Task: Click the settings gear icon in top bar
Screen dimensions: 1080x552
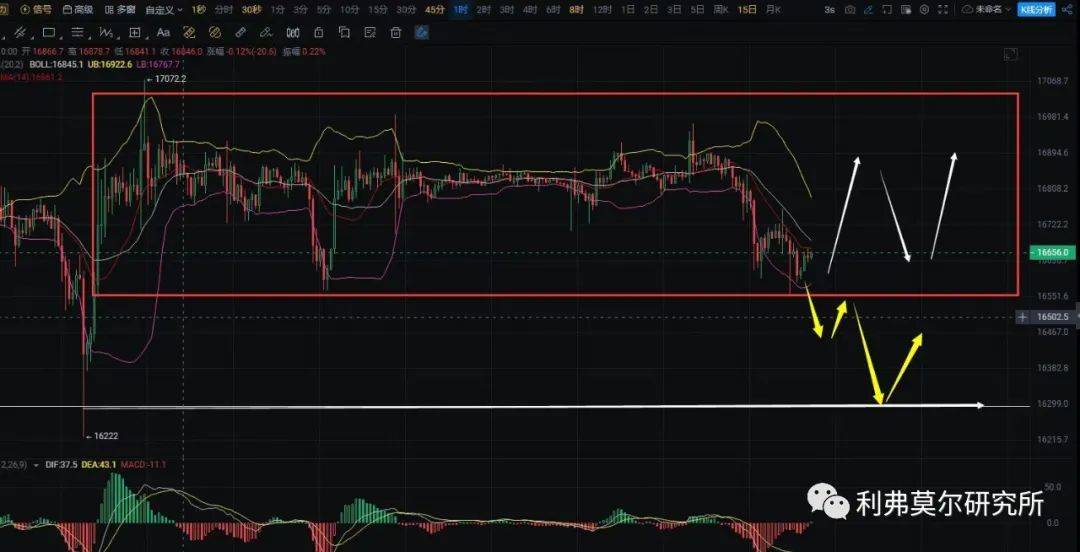Action: pos(923,10)
